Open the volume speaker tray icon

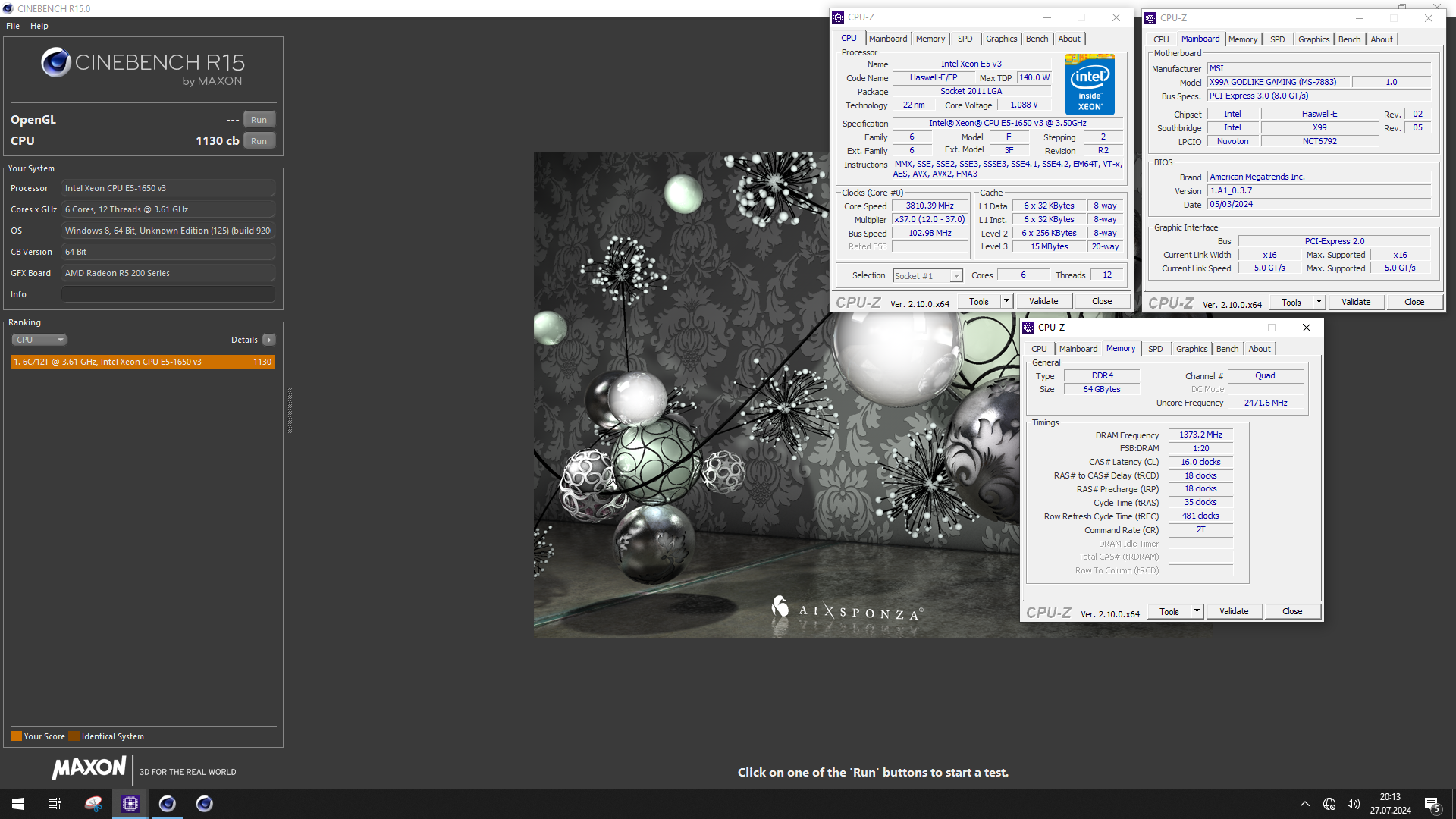click(x=1354, y=804)
